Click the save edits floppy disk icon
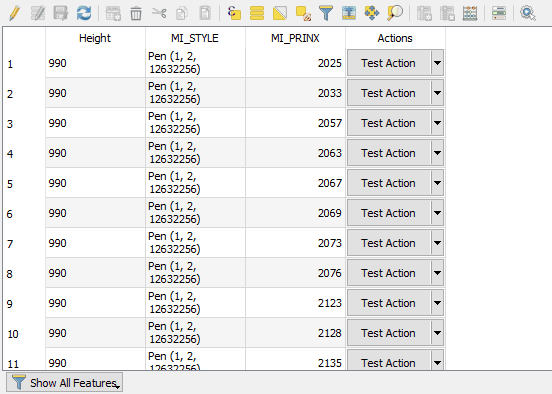Screen dimensions: 552x394 [61, 13]
